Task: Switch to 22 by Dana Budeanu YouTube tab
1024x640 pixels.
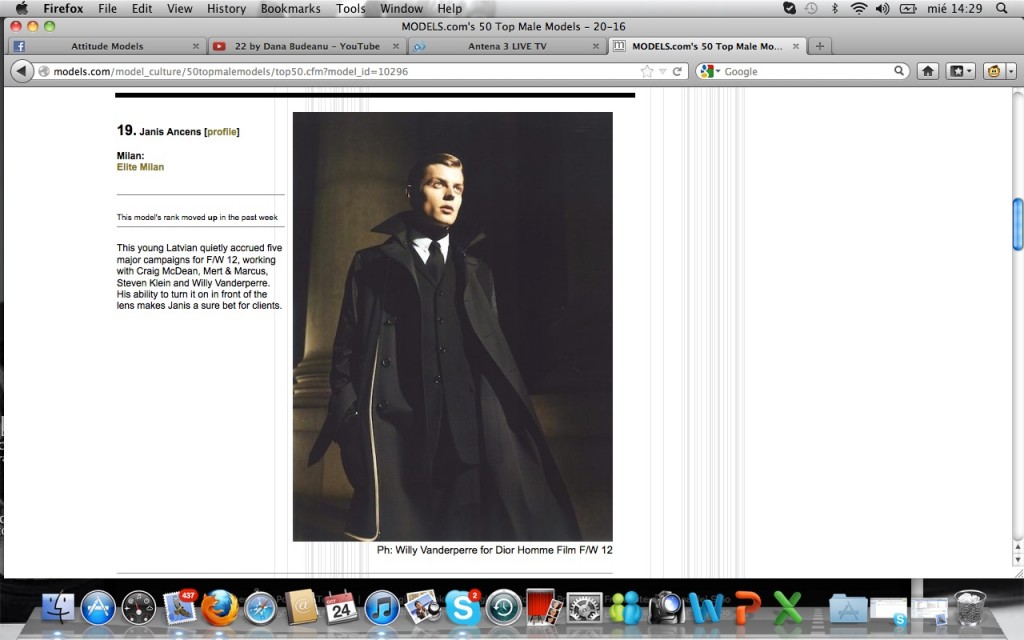Action: coord(306,46)
